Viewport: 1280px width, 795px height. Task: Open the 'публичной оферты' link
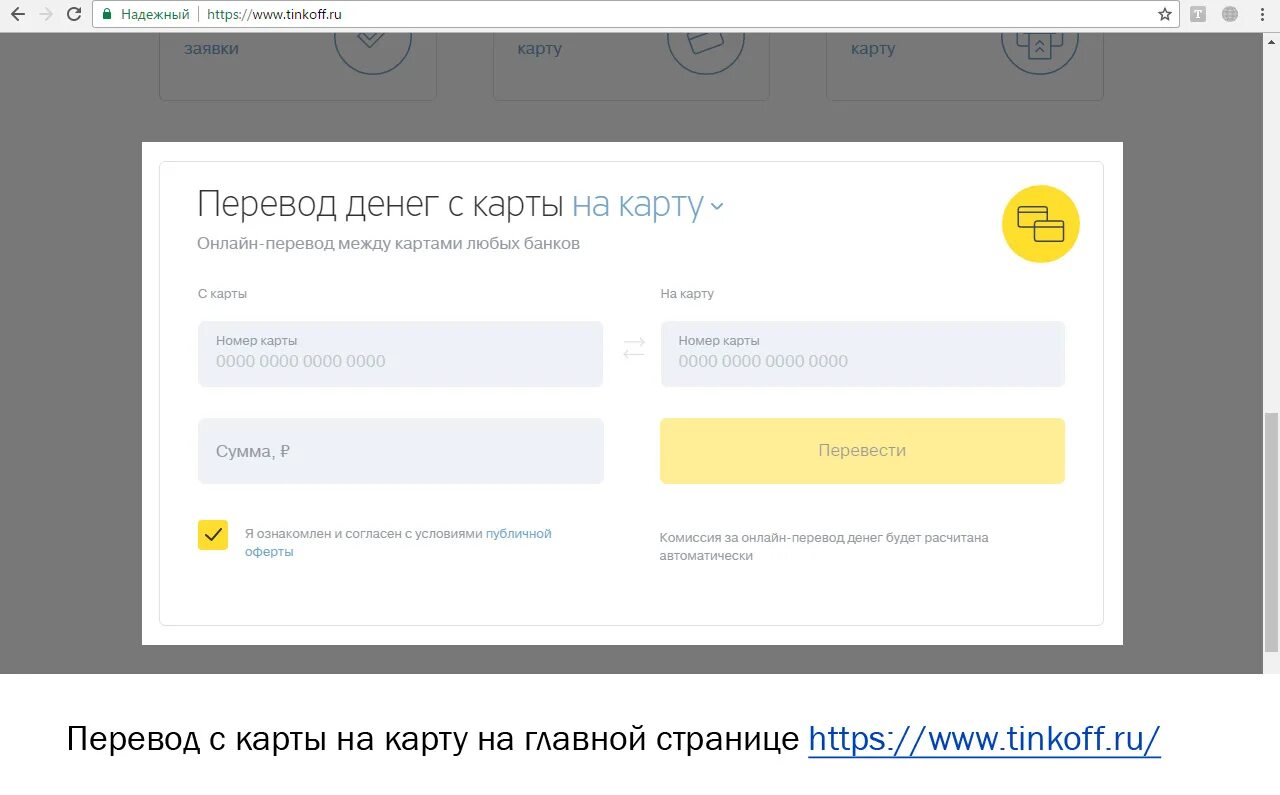(x=398, y=543)
